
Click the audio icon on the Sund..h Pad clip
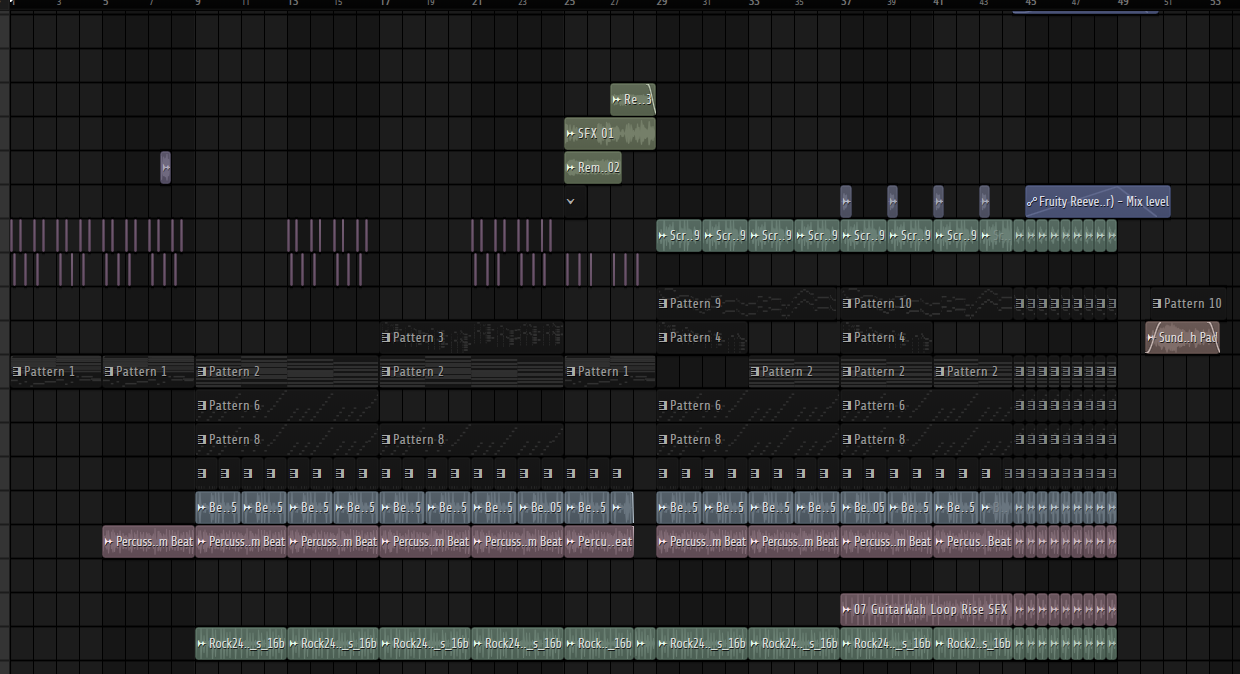(x=1151, y=337)
